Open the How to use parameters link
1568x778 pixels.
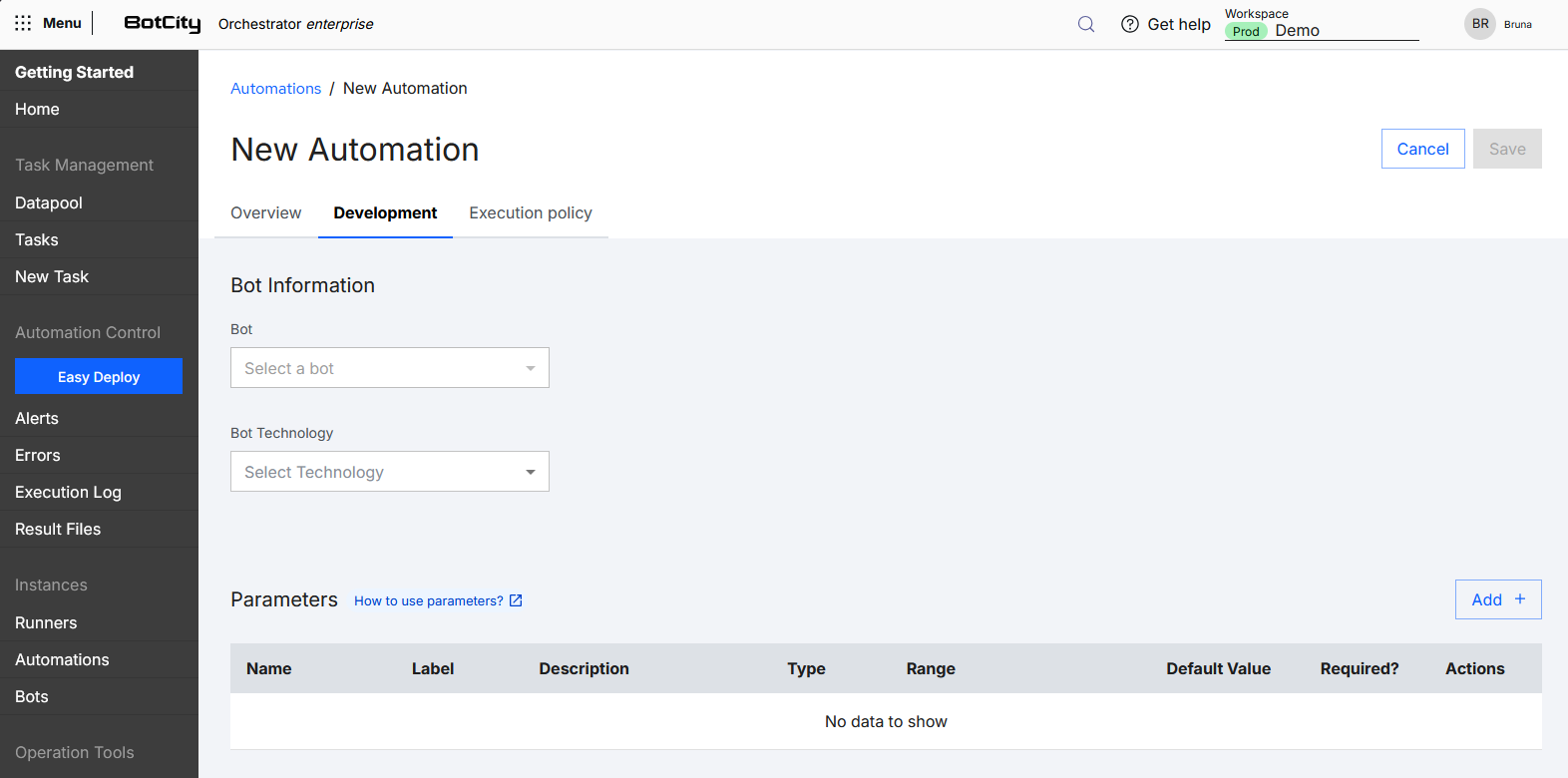point(428,600)
